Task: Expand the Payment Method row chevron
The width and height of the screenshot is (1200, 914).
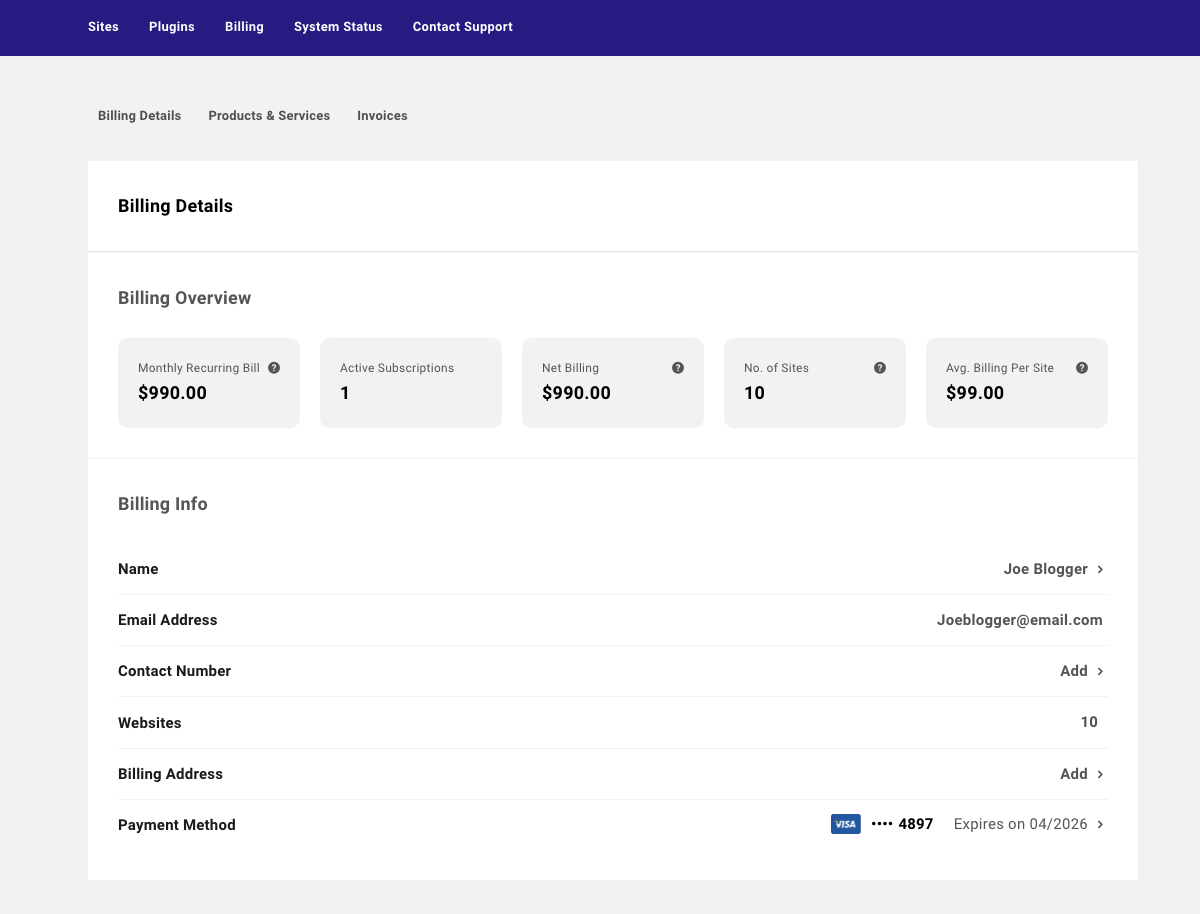Action: pos(1100,824)
